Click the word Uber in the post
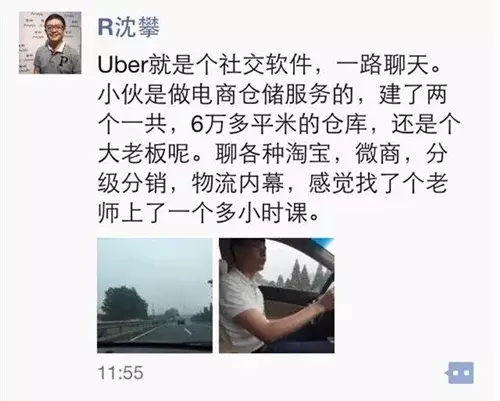Viewport: 500px width, 401px height. 122,65
